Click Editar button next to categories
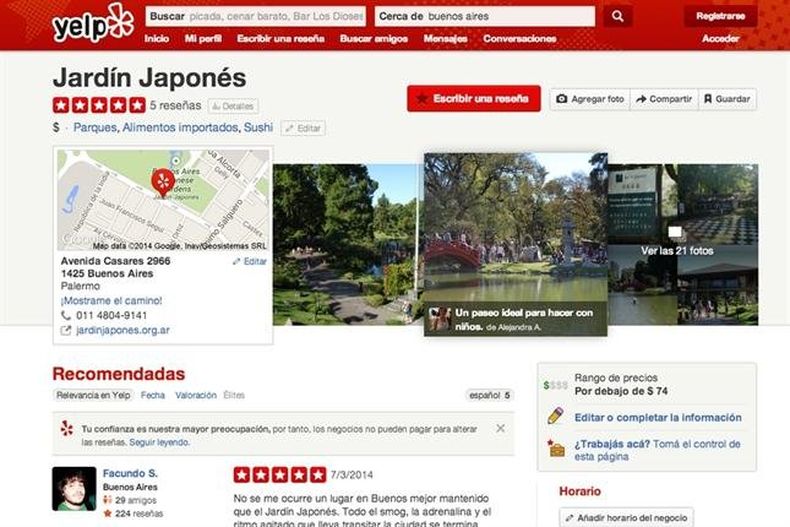The width and height of the screenshot is (790, 527). (303, 128)
